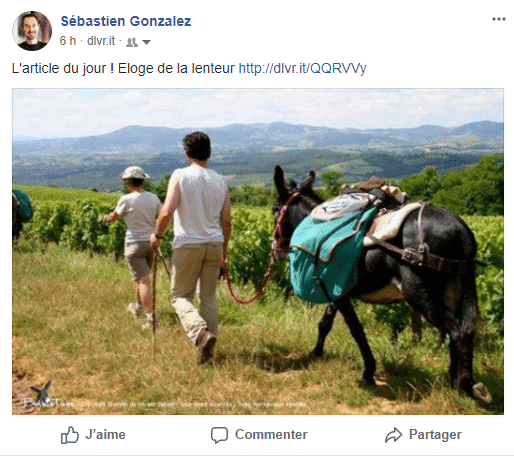Viewport: 514px width, 456px height.
Task: Expand the audience selector dropdown arrow
Action: pos(146,42)
